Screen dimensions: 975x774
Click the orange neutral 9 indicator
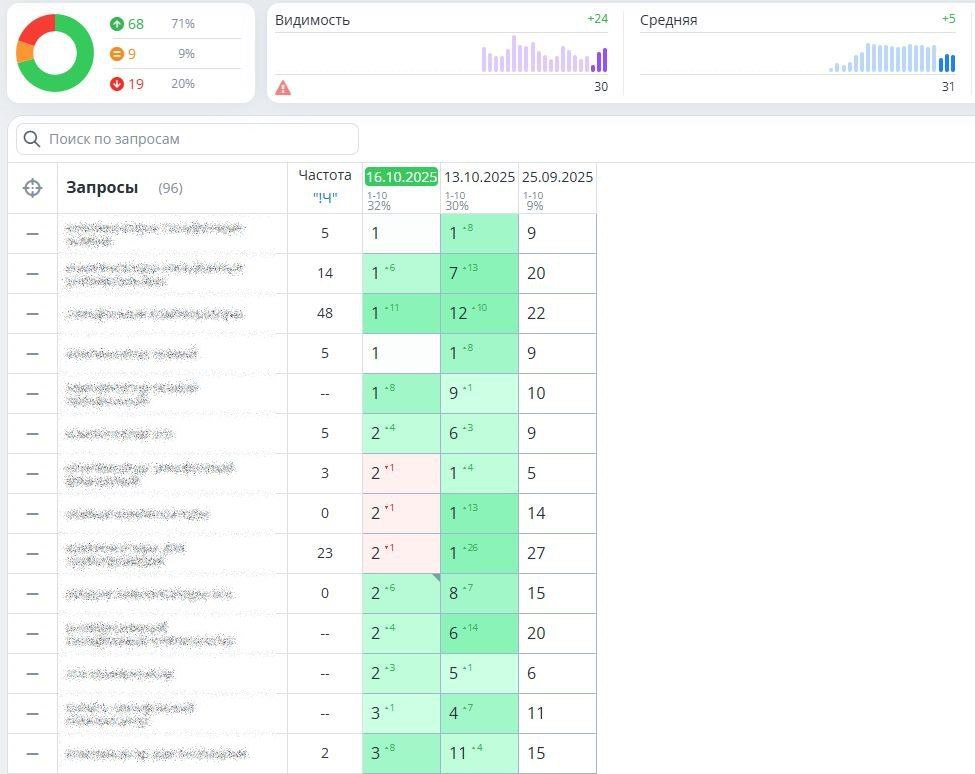(119, 54)
